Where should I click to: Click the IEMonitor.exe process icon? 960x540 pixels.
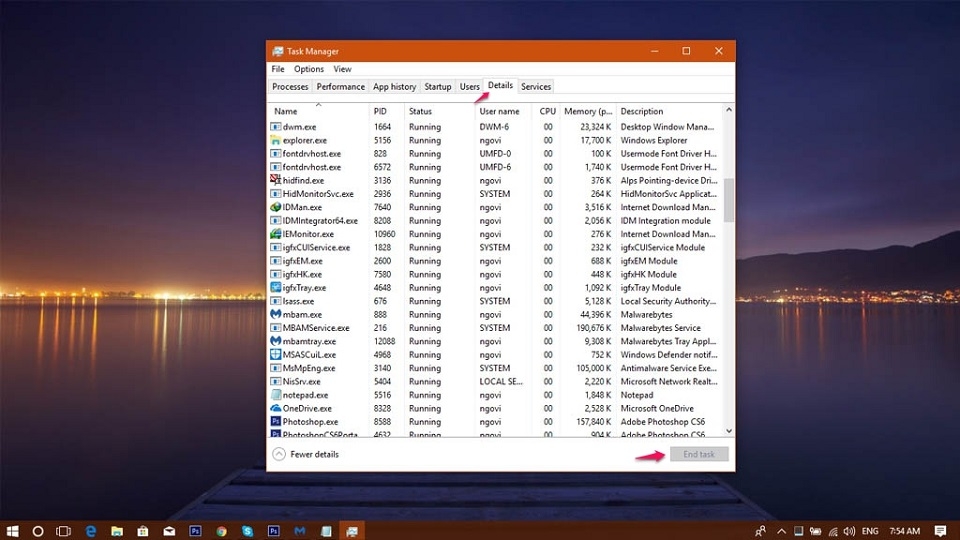coord(276,234)
